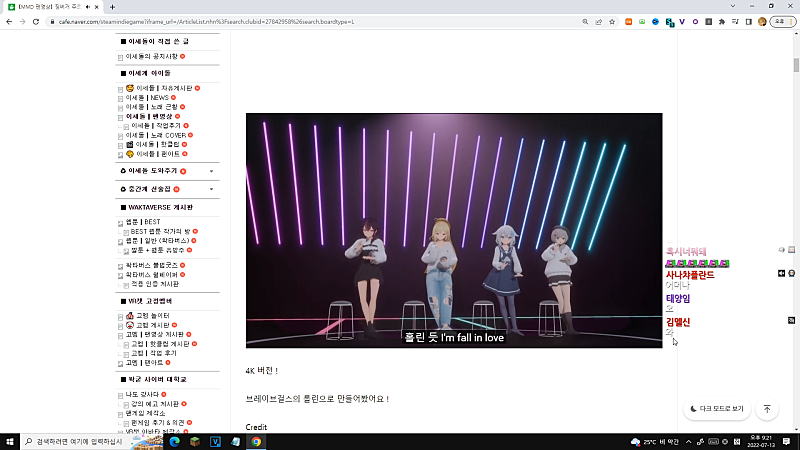Image resolution: width=800 pixels, height=450 pixels.
Task: Open 강의 예고 게시판
Action: (x=155, y=404)
